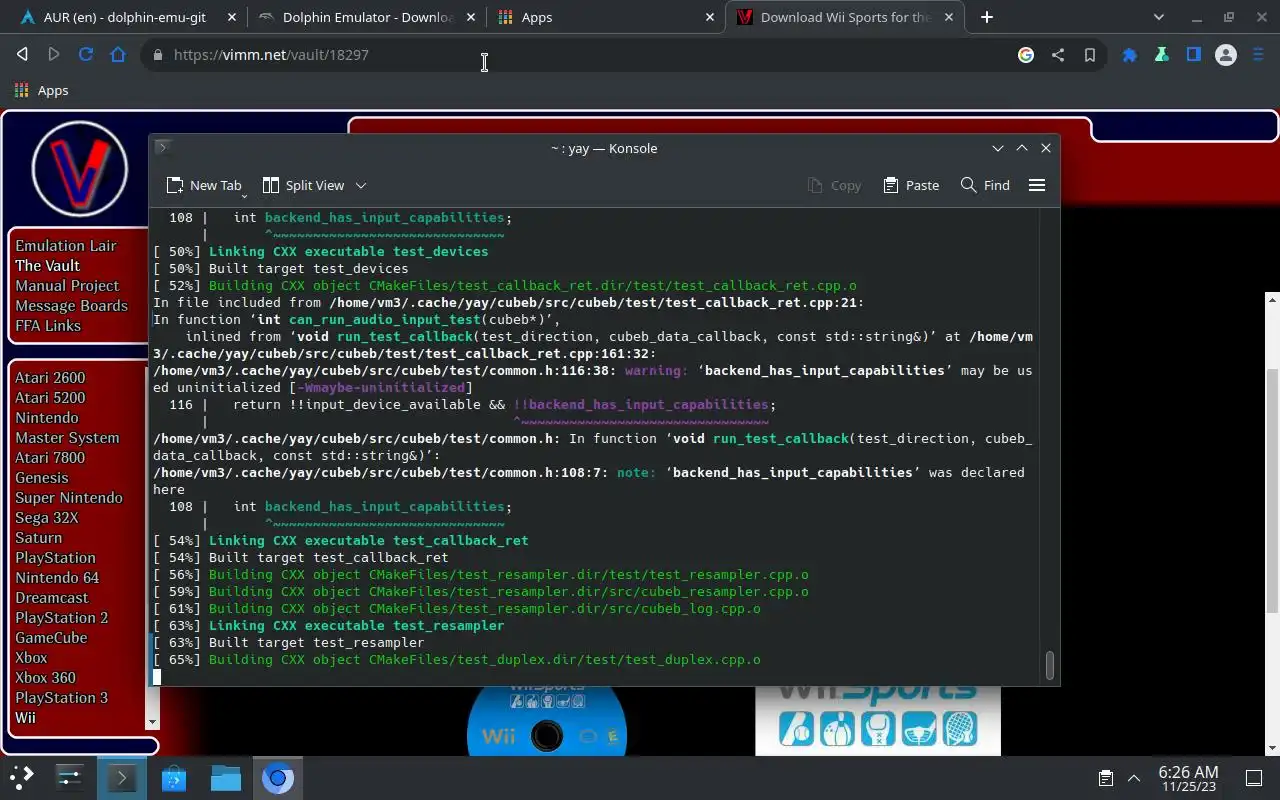This screenshot has height=800, width=1280.
Task: Click Copy in Konsole toolbar
Action: 834,185
